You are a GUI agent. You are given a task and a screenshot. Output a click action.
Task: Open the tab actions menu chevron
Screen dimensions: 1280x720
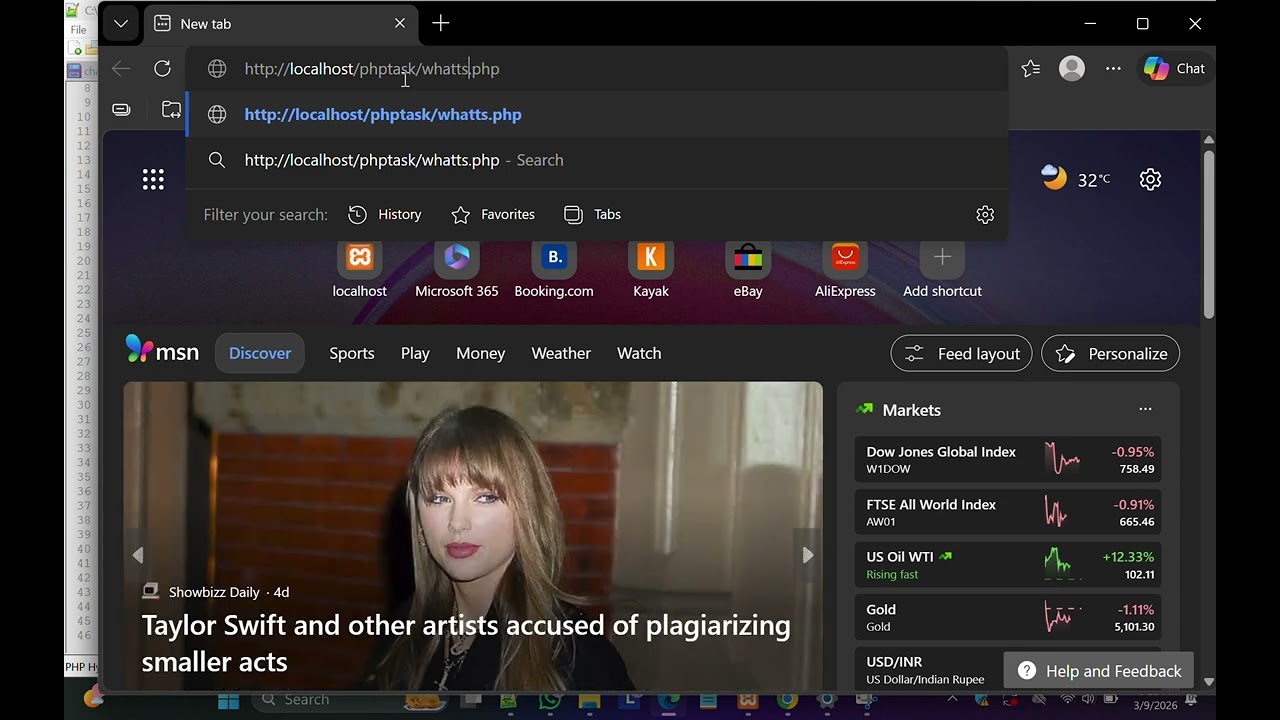tap(121, 23)
